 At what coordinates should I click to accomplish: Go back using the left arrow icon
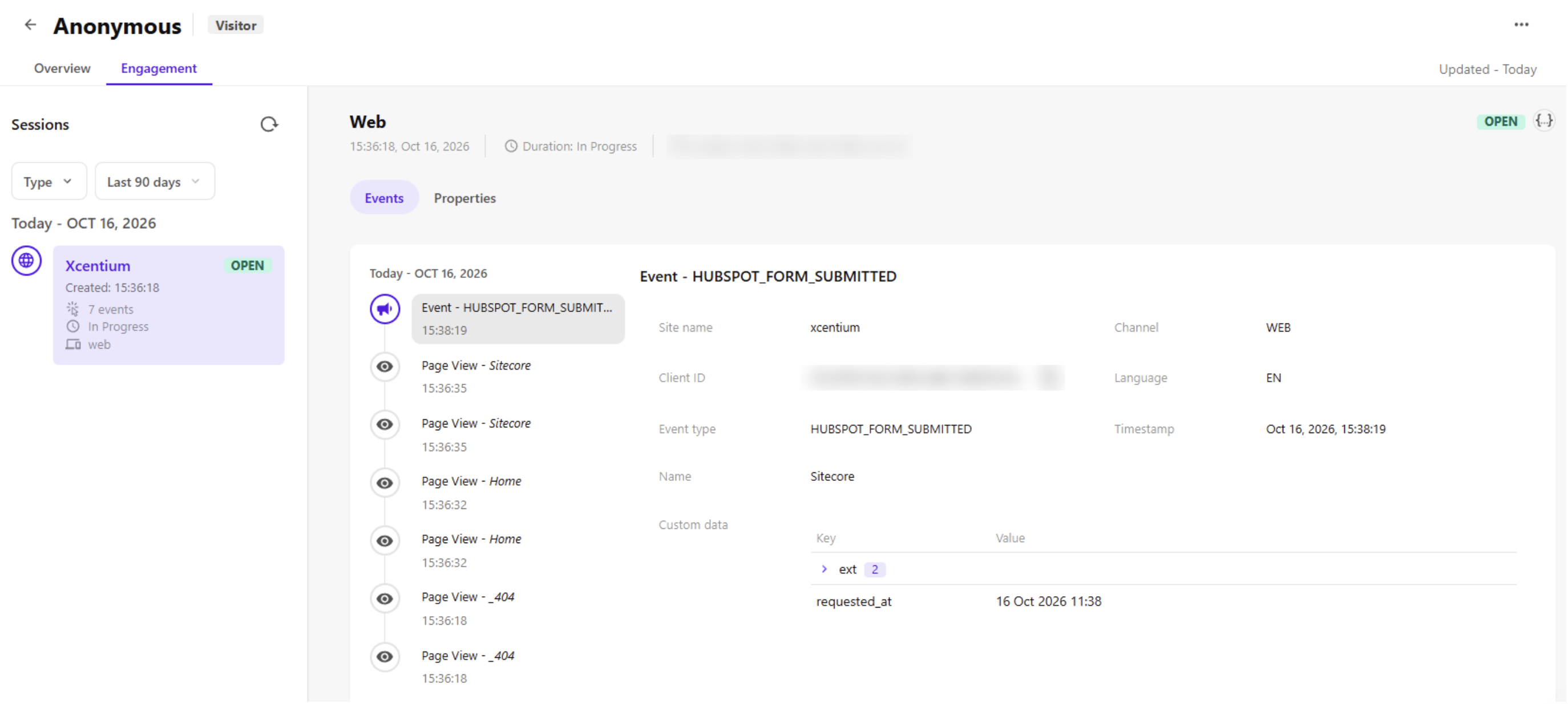click(x=30, y=25)
